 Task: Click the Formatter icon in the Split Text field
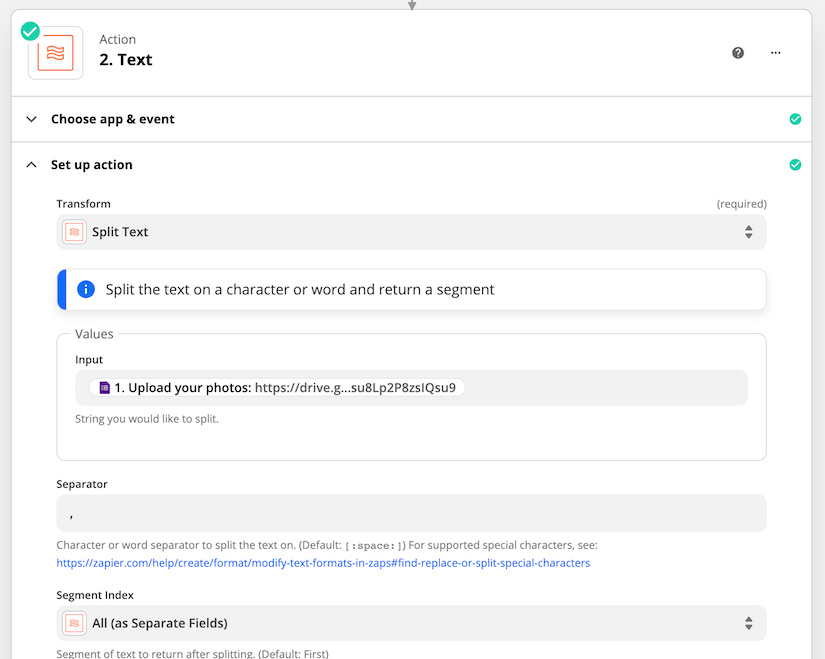(x=74, y=232)
